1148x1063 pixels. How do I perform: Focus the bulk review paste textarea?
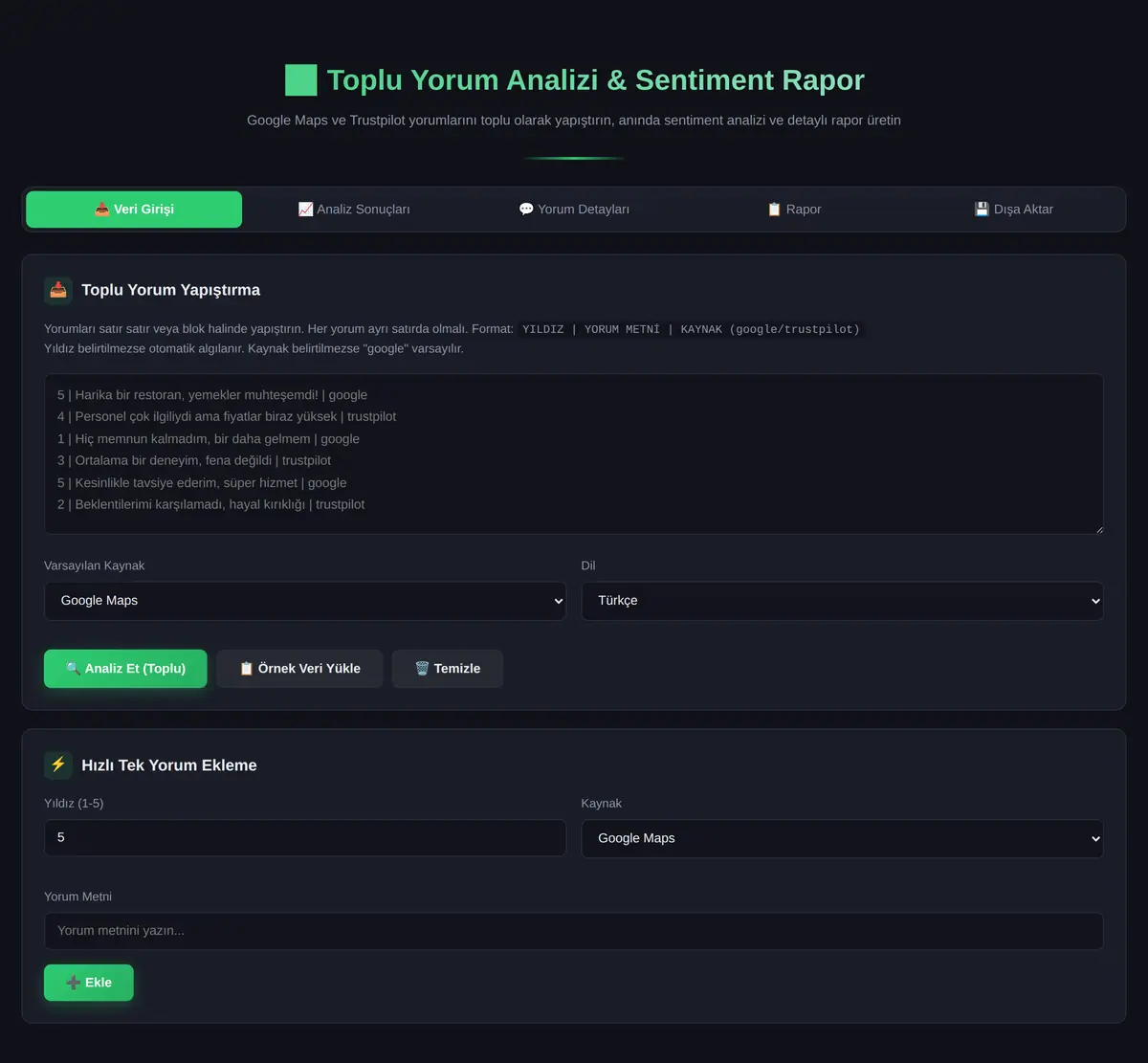click(574, 454)
